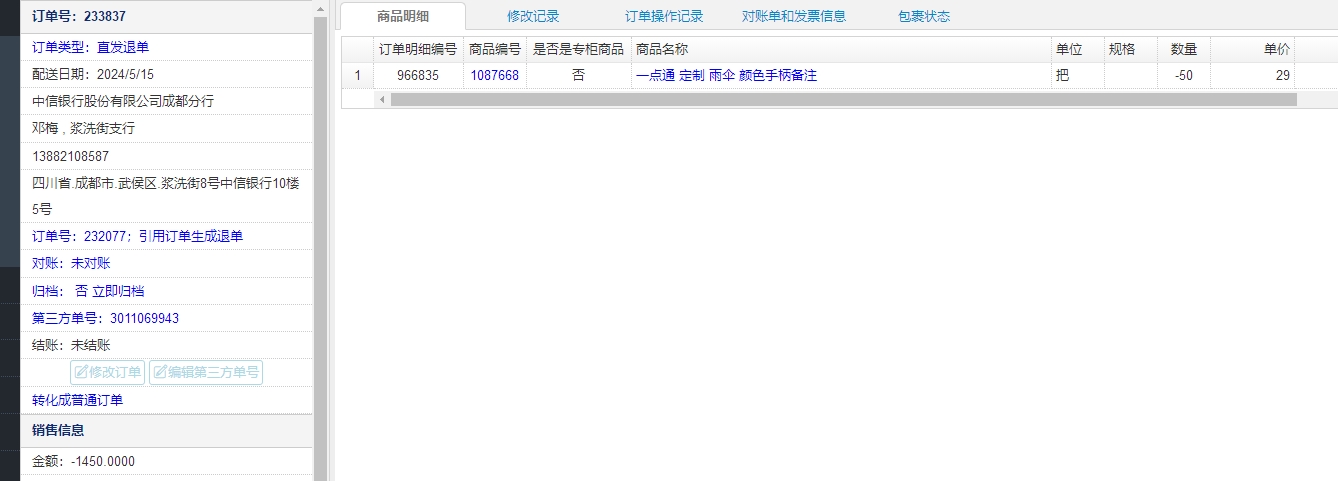The width and height of the screenshot is (1338, 481).
Task: Click the table scroll-left arrow
Action: pyautogui.click(x=381, y=99)
